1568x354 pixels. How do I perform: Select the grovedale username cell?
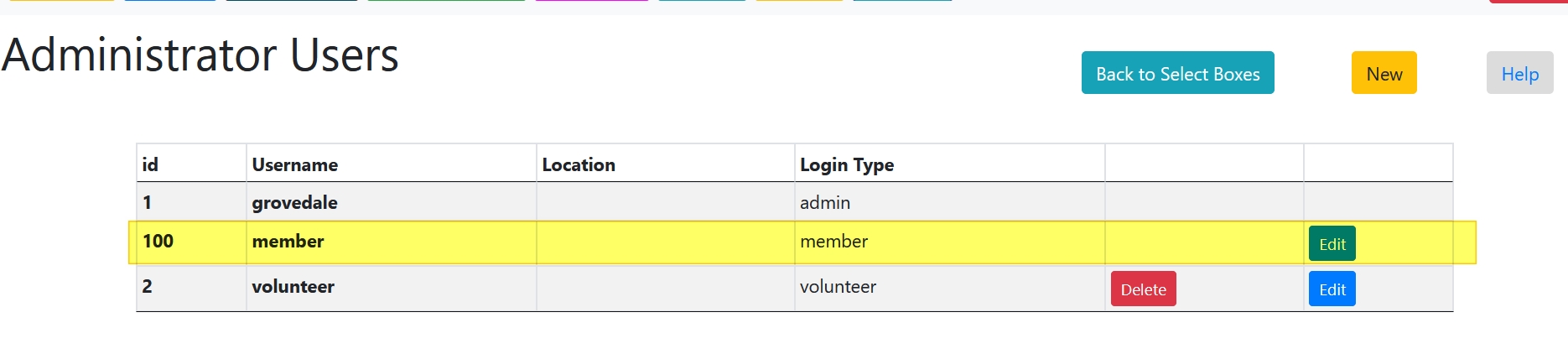[x=295, y=202]
